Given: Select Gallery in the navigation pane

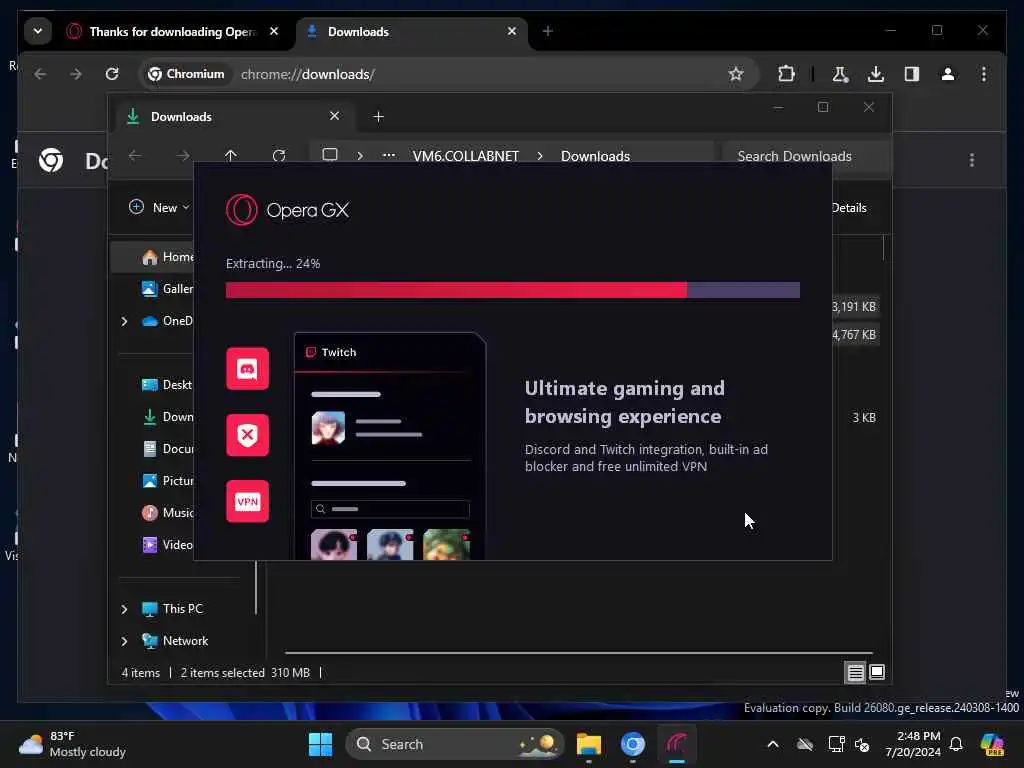Looking at the screenshot, I should (x=167, y=289).
